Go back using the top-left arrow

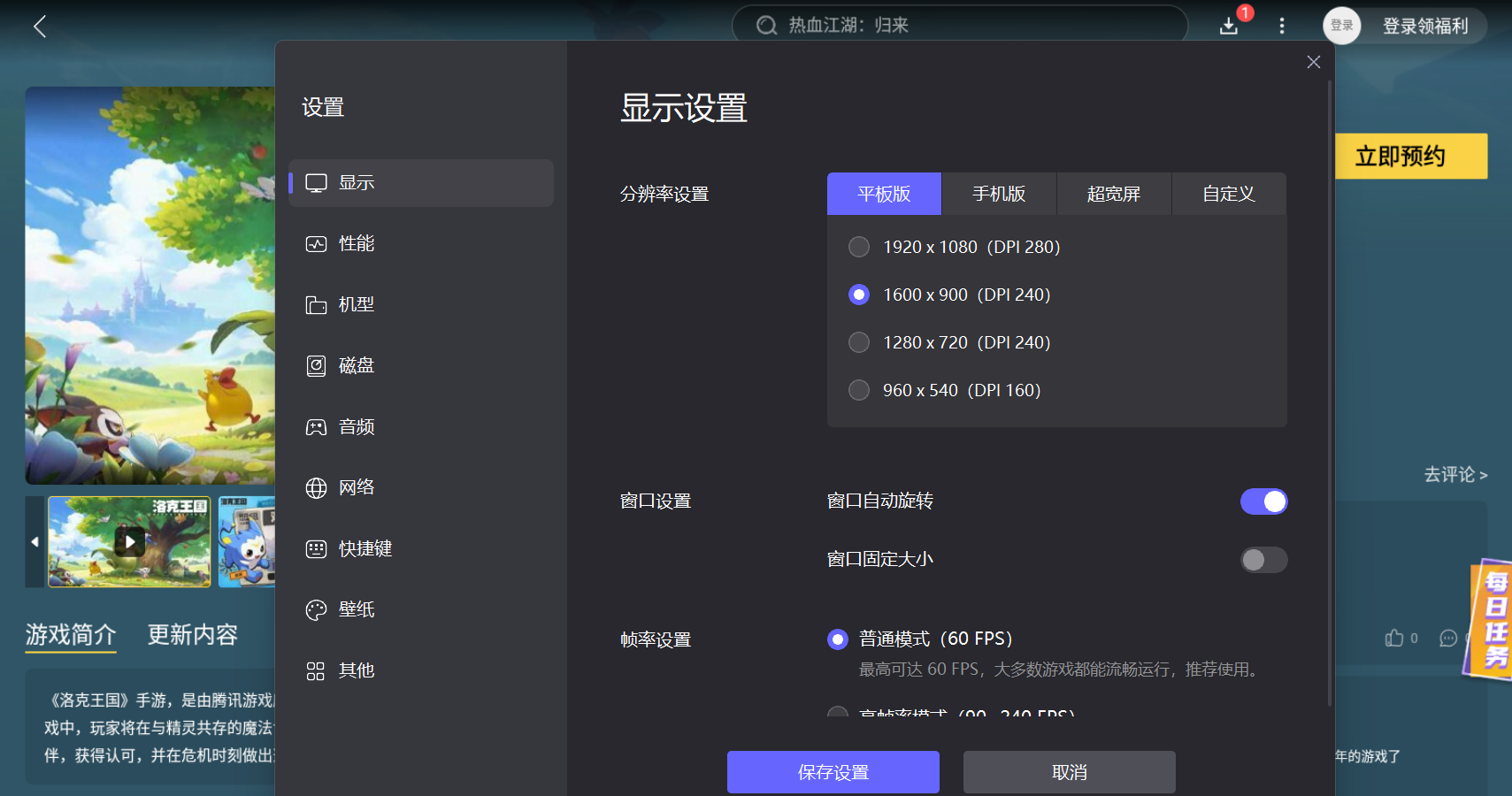(x=40, y=27)
